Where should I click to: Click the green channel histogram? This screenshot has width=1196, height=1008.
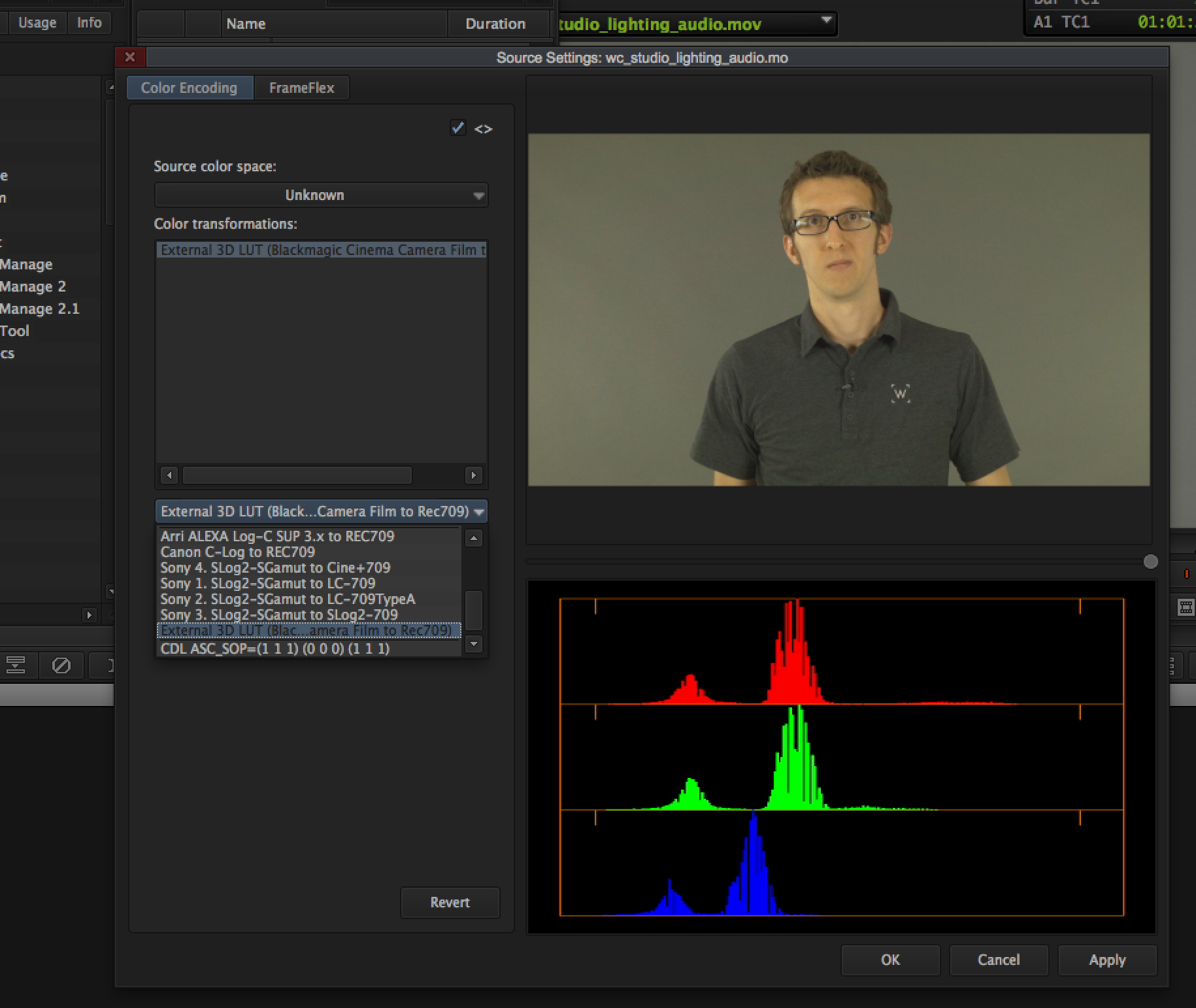click(x=842, y=757)
